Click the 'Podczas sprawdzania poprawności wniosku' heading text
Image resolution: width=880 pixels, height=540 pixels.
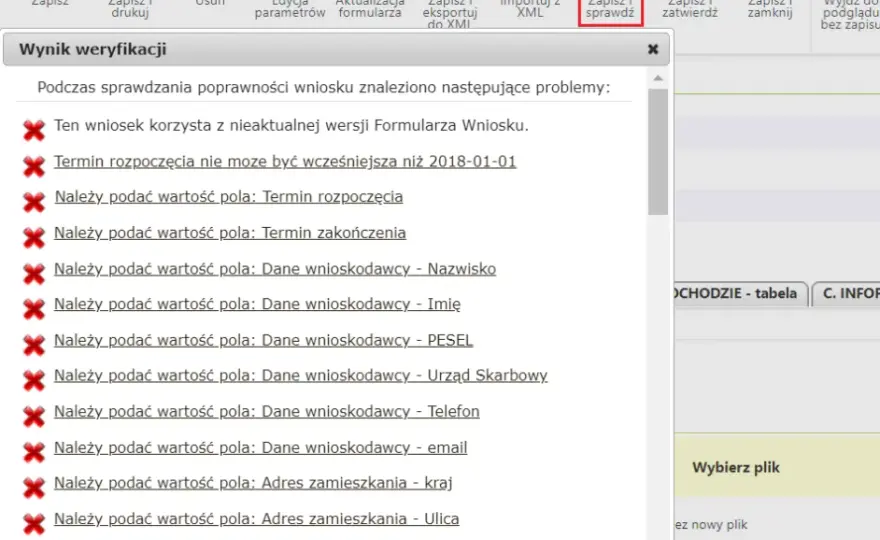pyautogui.click(x=323, y=88)
